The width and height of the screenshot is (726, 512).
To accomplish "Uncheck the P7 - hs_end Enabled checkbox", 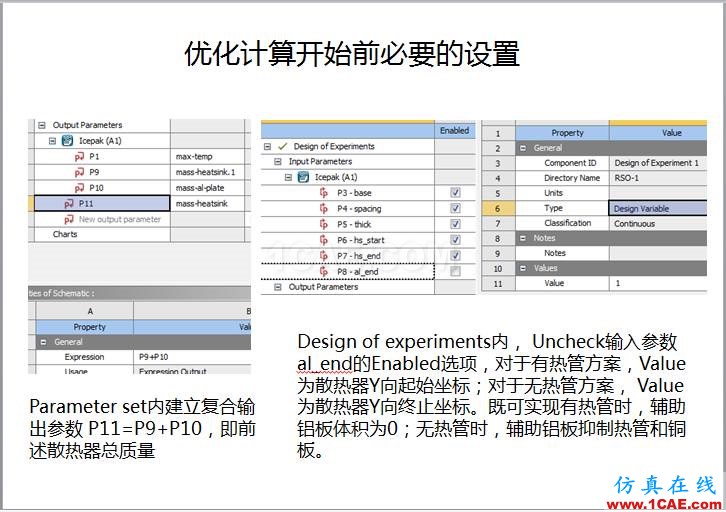I will click(455, 256).
